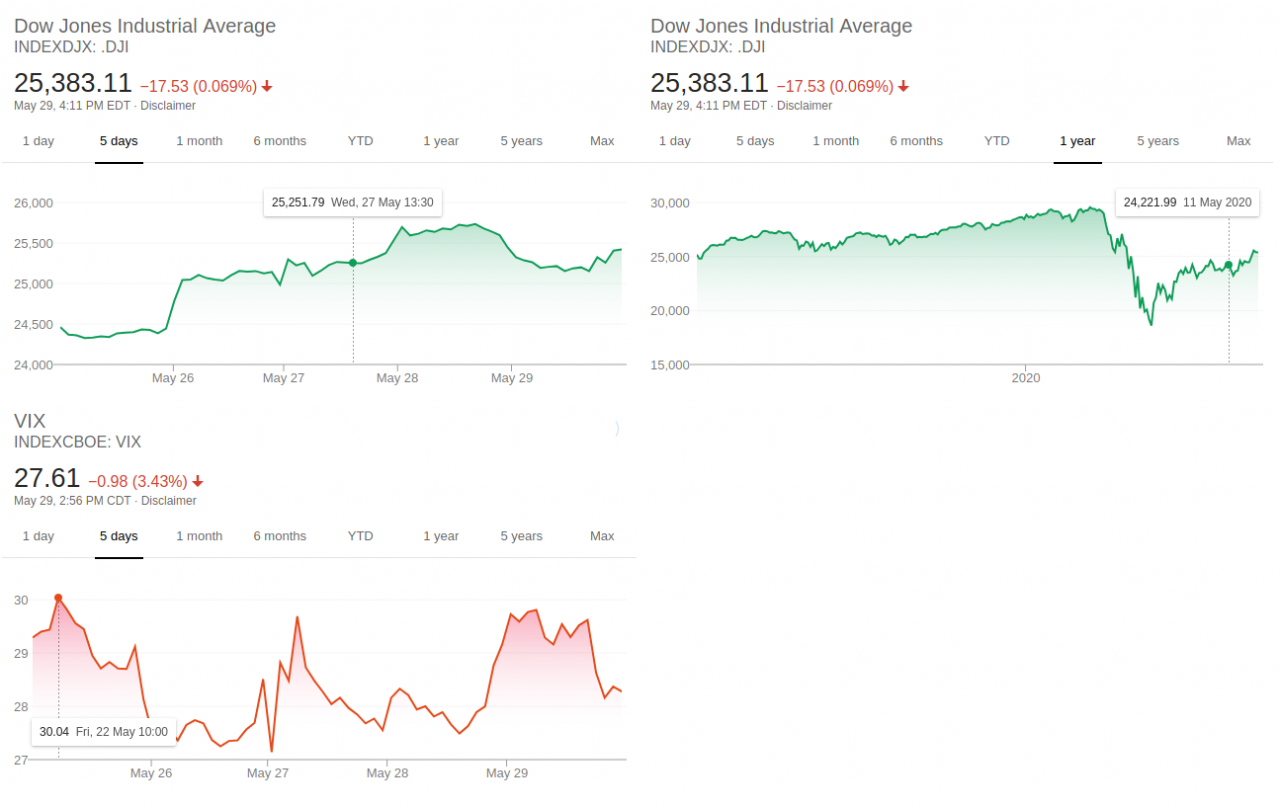
Task: Choose "6 months" on the Dow 1-year chart
Action: coord(916,141)
